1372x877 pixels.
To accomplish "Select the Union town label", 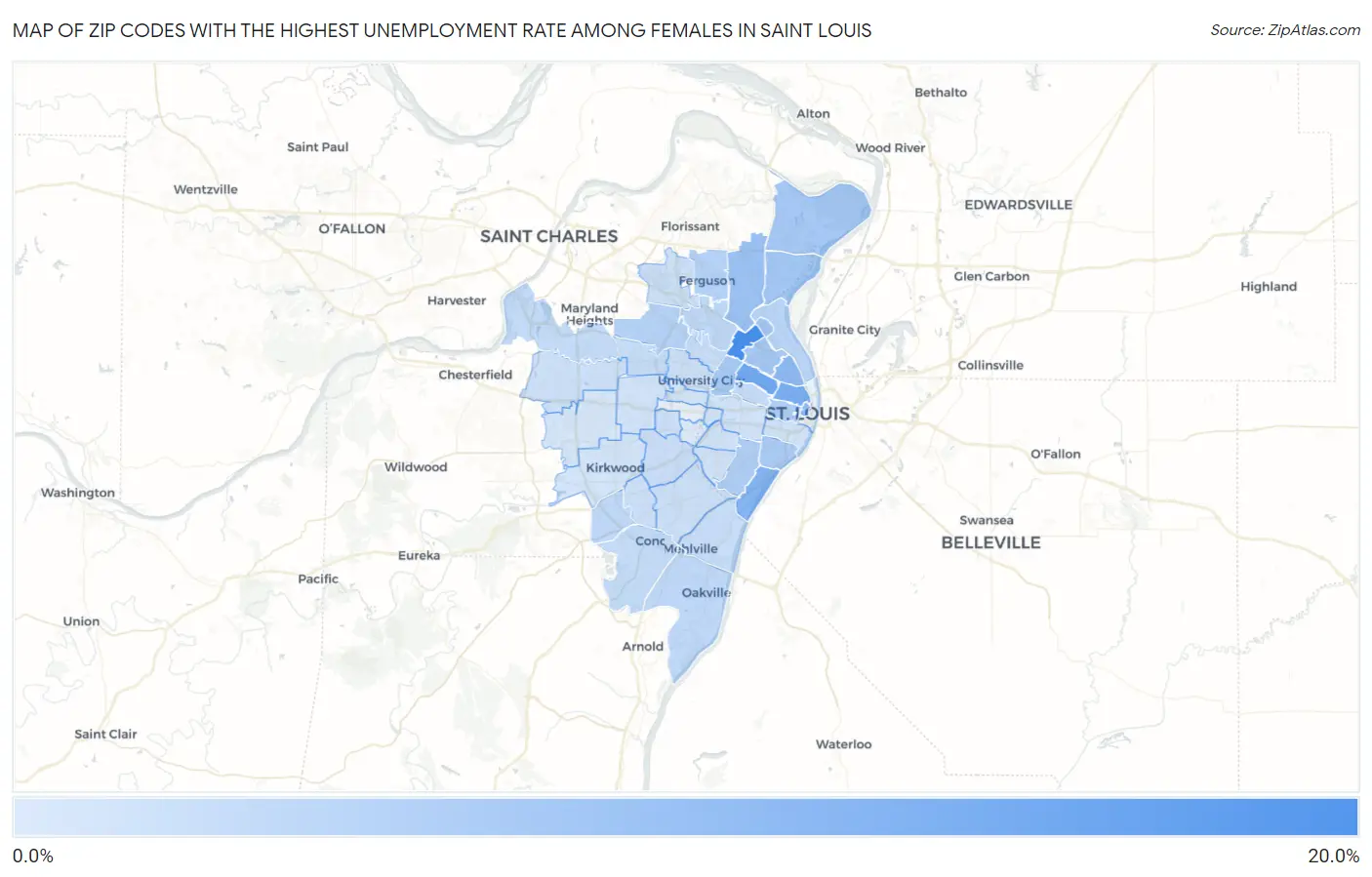I will pyautogui.click(x=81, y=621).
